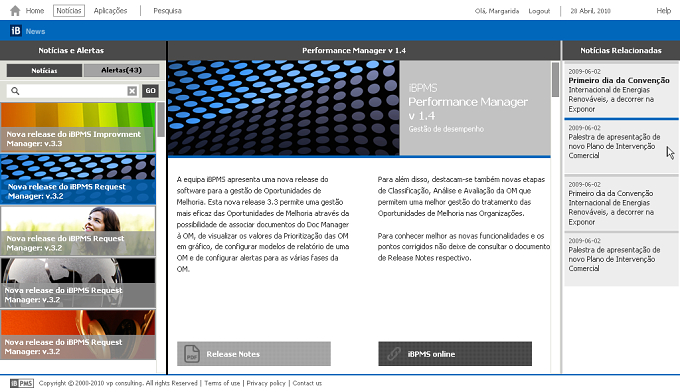Click the link chain icon on iBPMS online
The image size is (680, 392).
coord(394,354)
